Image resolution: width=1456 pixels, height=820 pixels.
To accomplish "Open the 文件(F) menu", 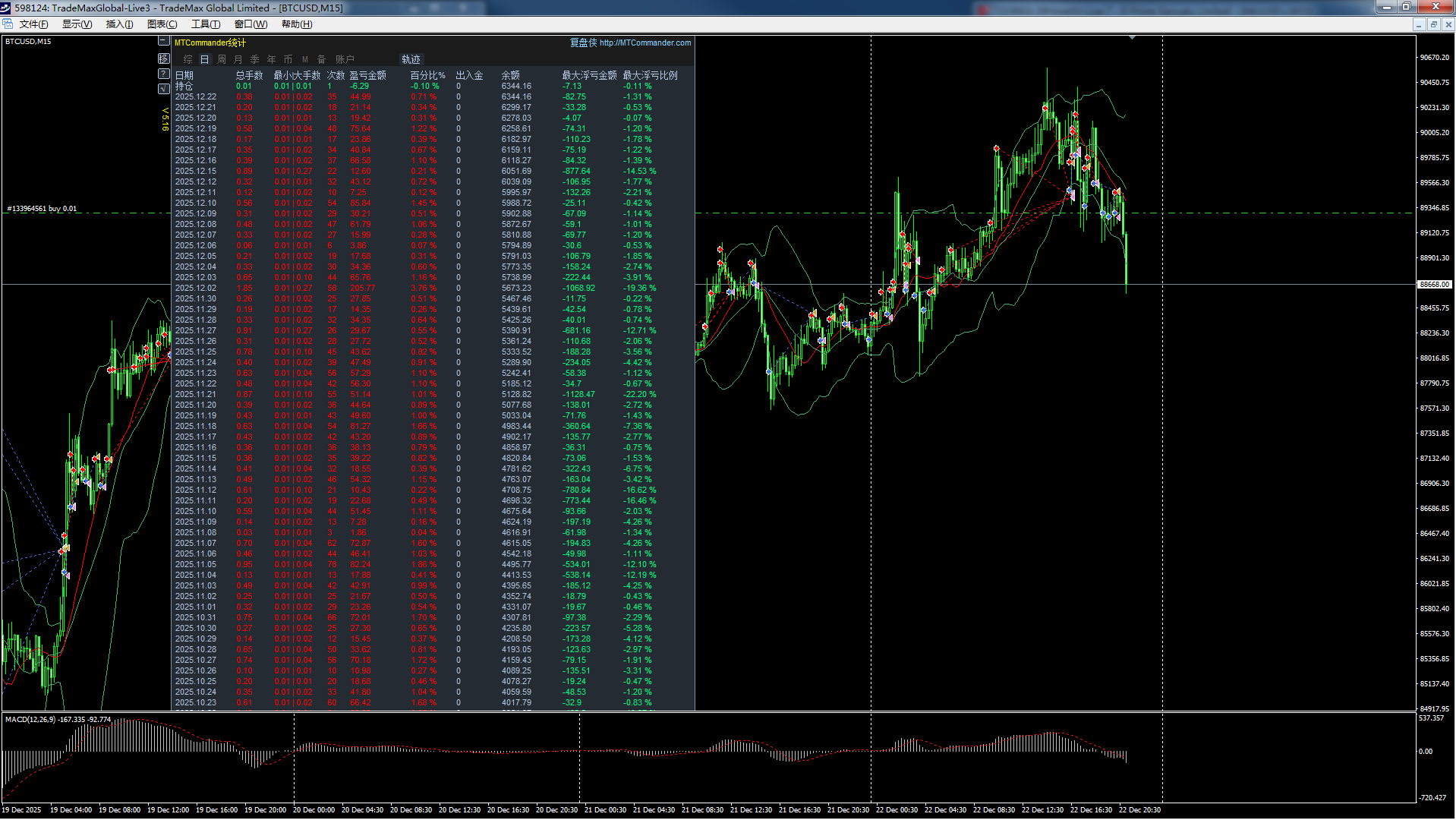I will tap(34, 24).
